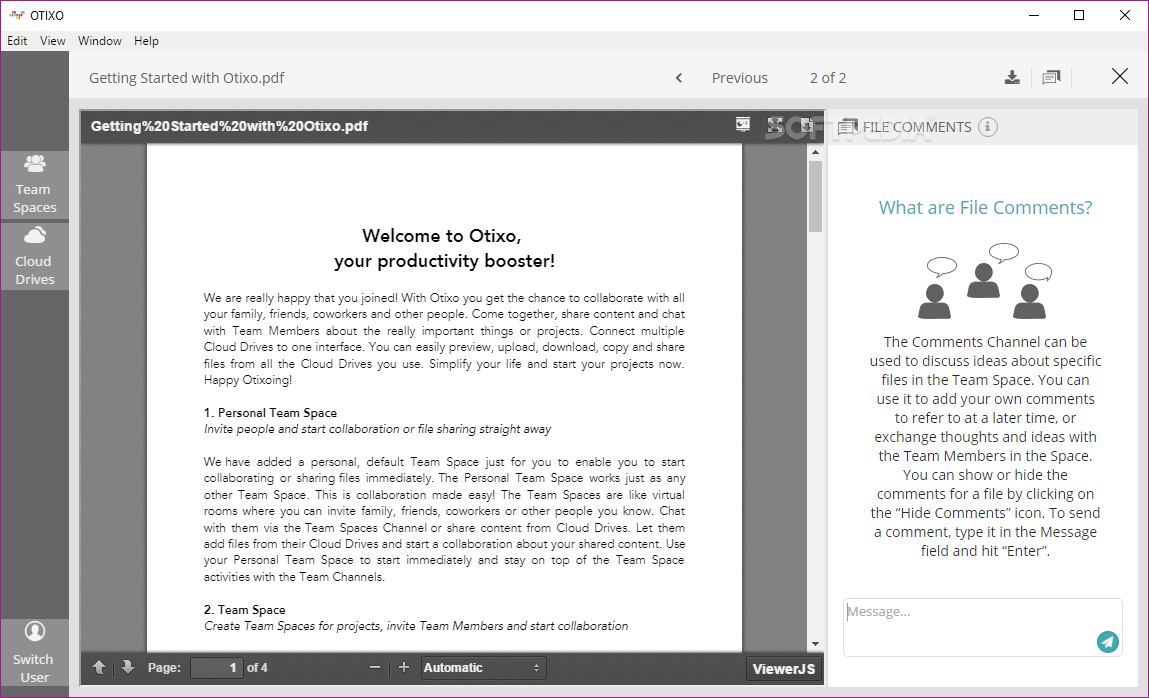Go to next page with down arrow
The image size is (1149, 698).
(x=128, y=667)
